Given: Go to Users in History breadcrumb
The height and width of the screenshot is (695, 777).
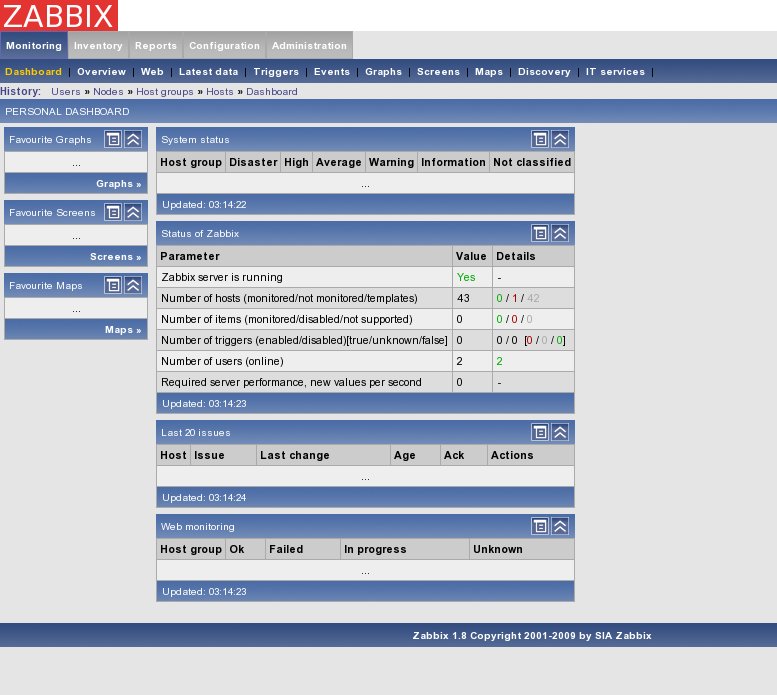Looking at the screenshot, I should pos(65,92).
